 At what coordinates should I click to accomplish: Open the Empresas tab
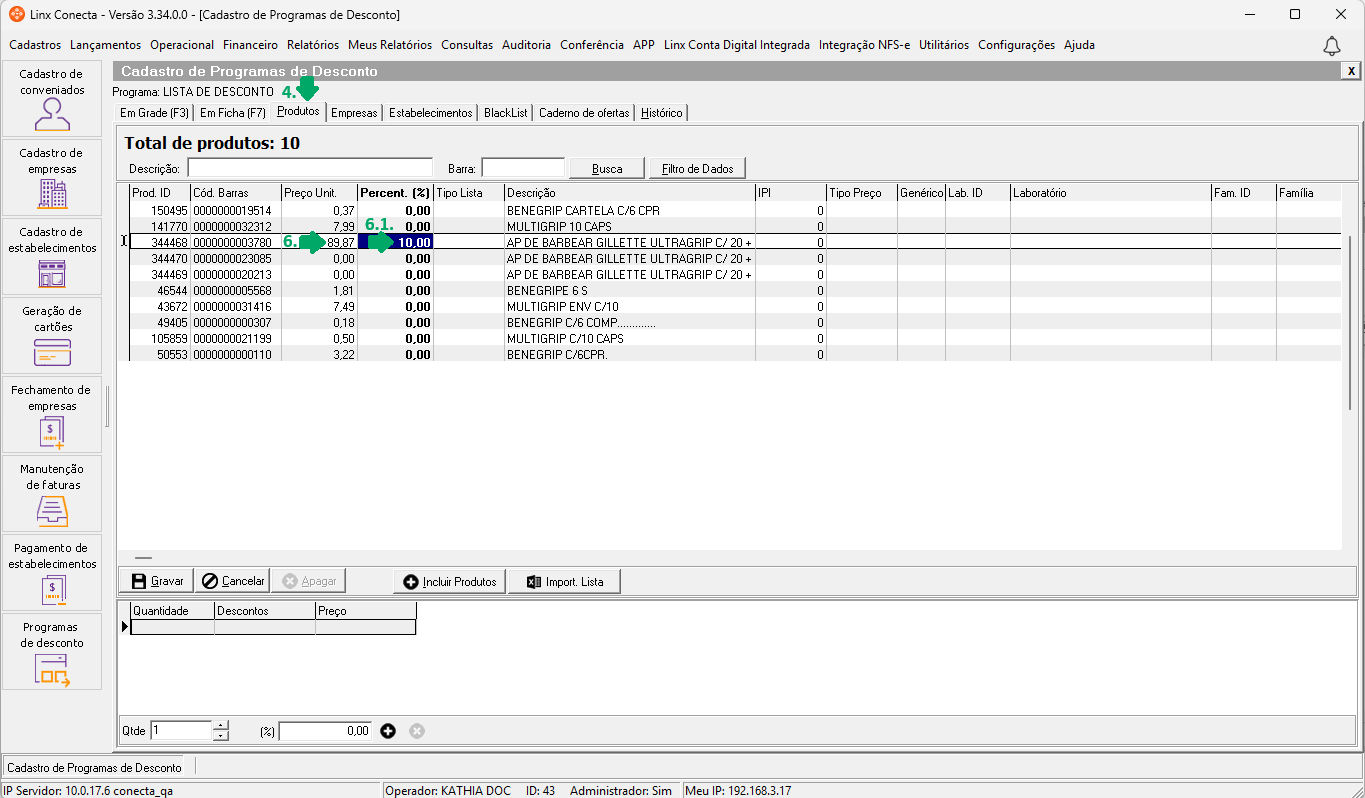[x=354, y=113]
